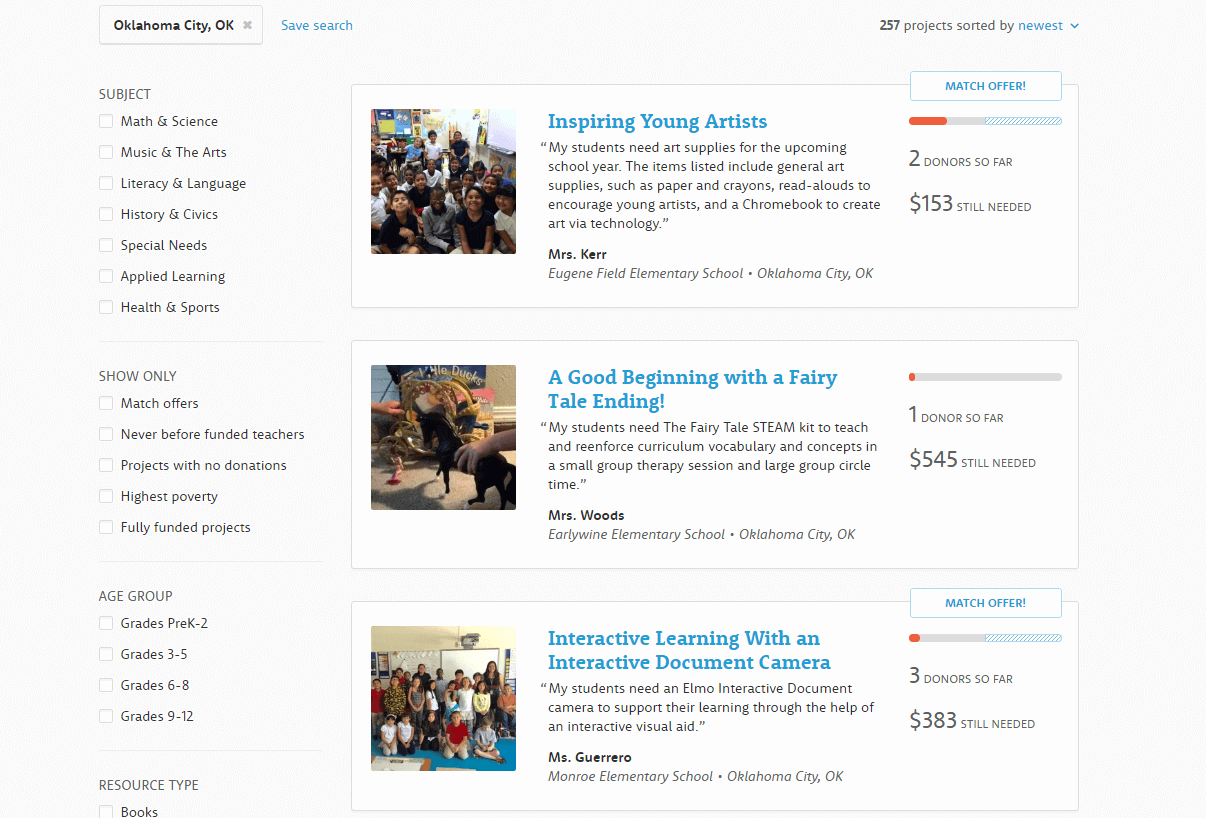Screen dimensions: 1206x818
Task: Click Match Offer badge on Document Camera project
Action: point(985,603)
